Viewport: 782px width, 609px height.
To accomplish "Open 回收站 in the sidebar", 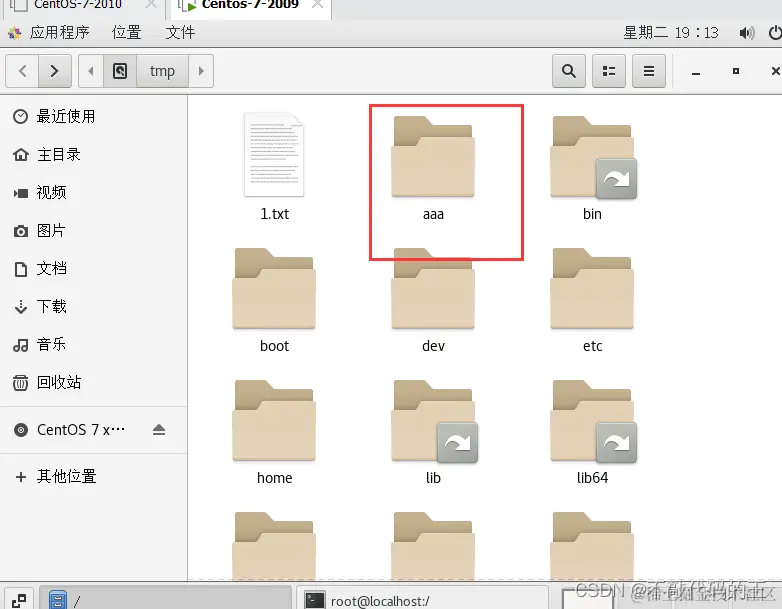I will (x=94, y=383).
